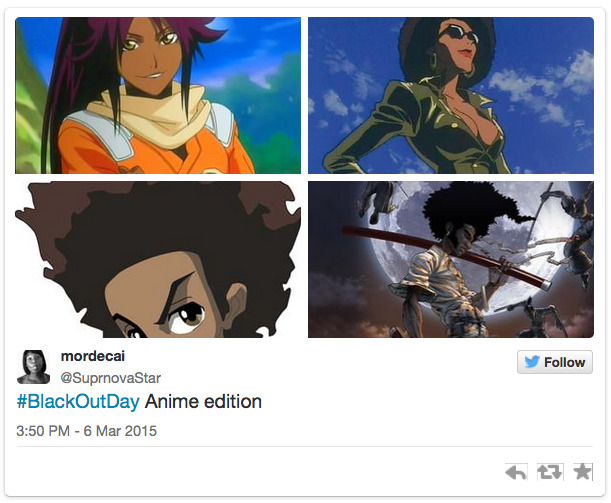Click the mordecai display name
Viewport: 611px width, 503px height.
click(93, 356)
